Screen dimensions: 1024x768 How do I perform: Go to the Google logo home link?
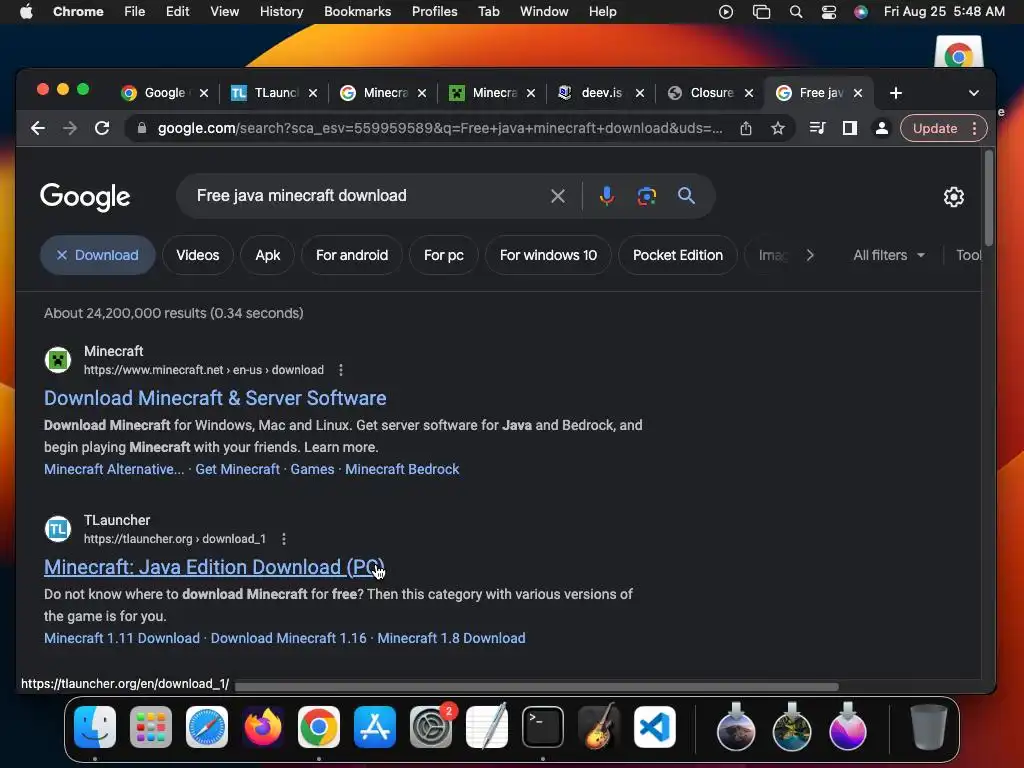pyautogui.click(x=86, y=197)
